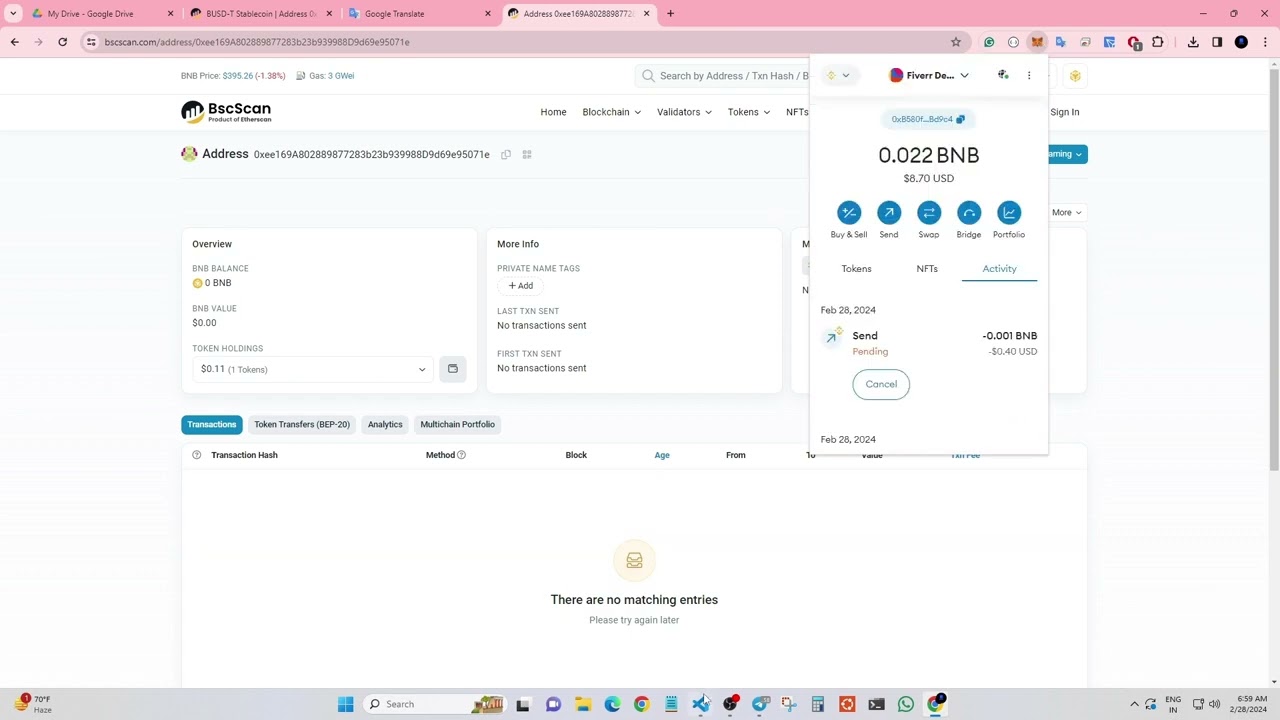Open tab search dropdown arrow
This screenshot has height=720, width=1280.
[13, 14]
